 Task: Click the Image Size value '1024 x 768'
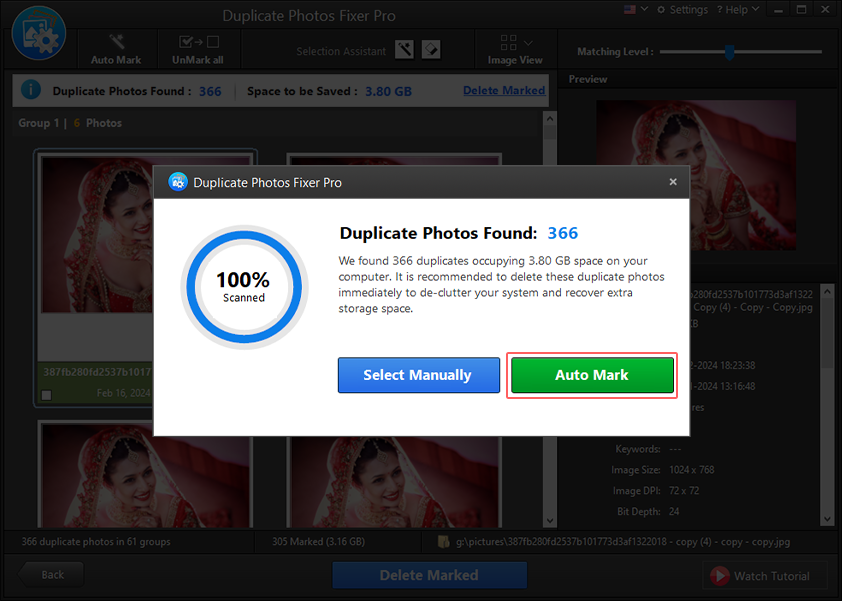[692, 470]
